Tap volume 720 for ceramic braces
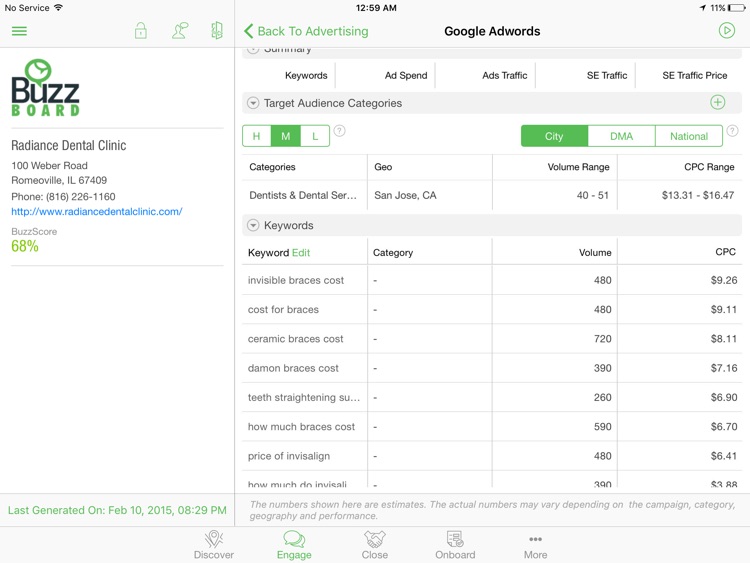Viewport: 750px width, 563px height. (x=603, y=339)
